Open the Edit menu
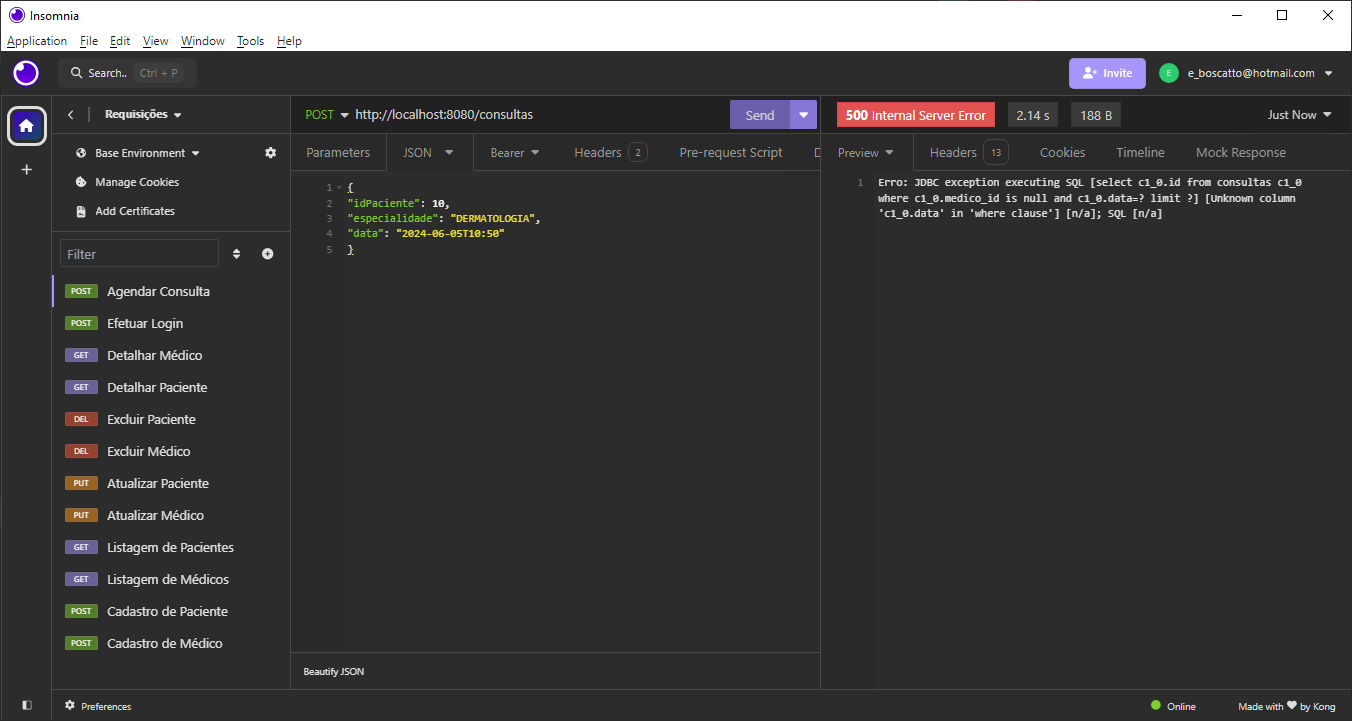Image resolution: width=1352 pixels, height=721 pixels. pyautogui.click(x=120, y=41)
